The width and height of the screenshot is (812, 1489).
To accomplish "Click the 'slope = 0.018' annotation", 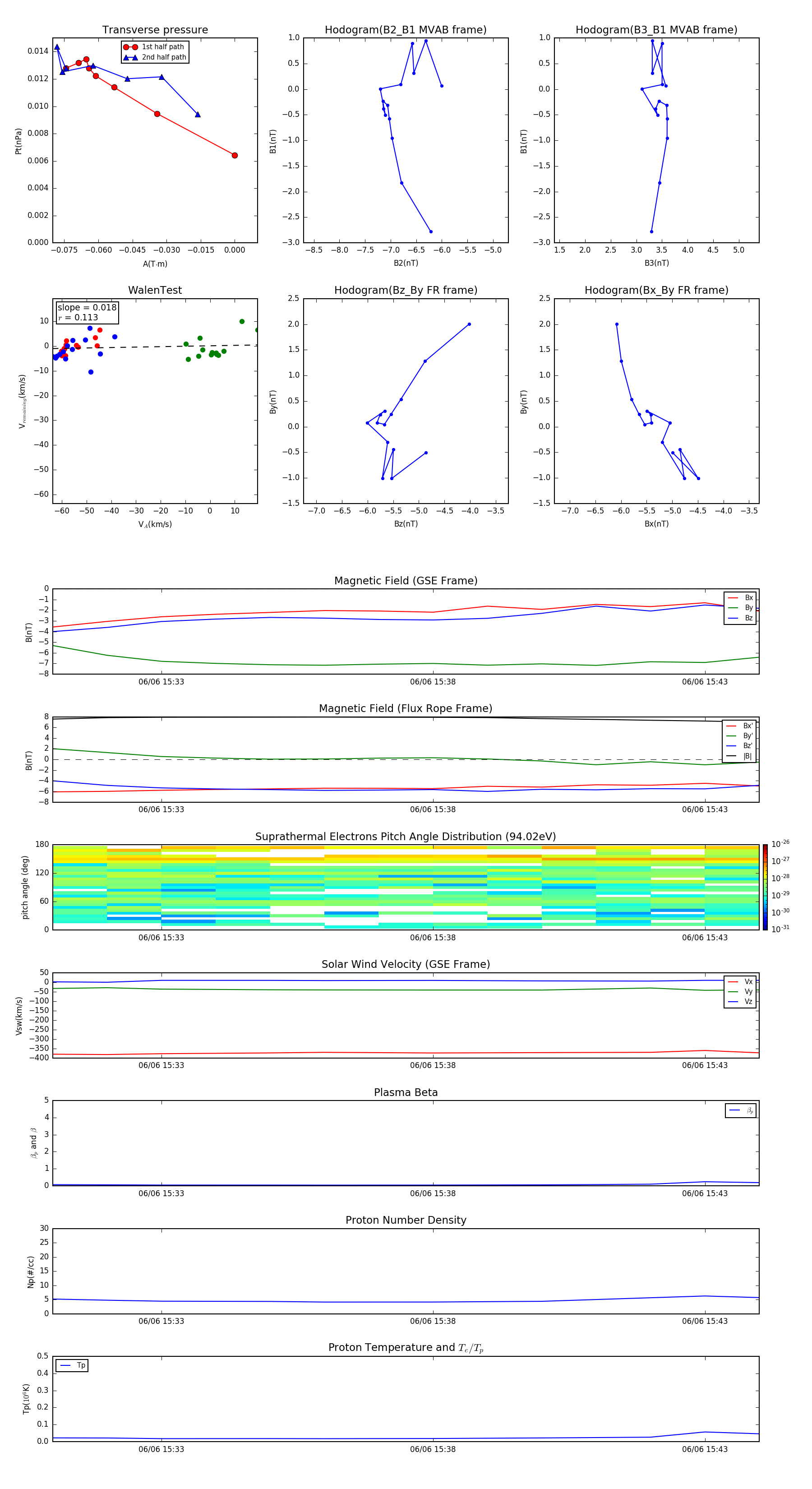I will point(87,308).
